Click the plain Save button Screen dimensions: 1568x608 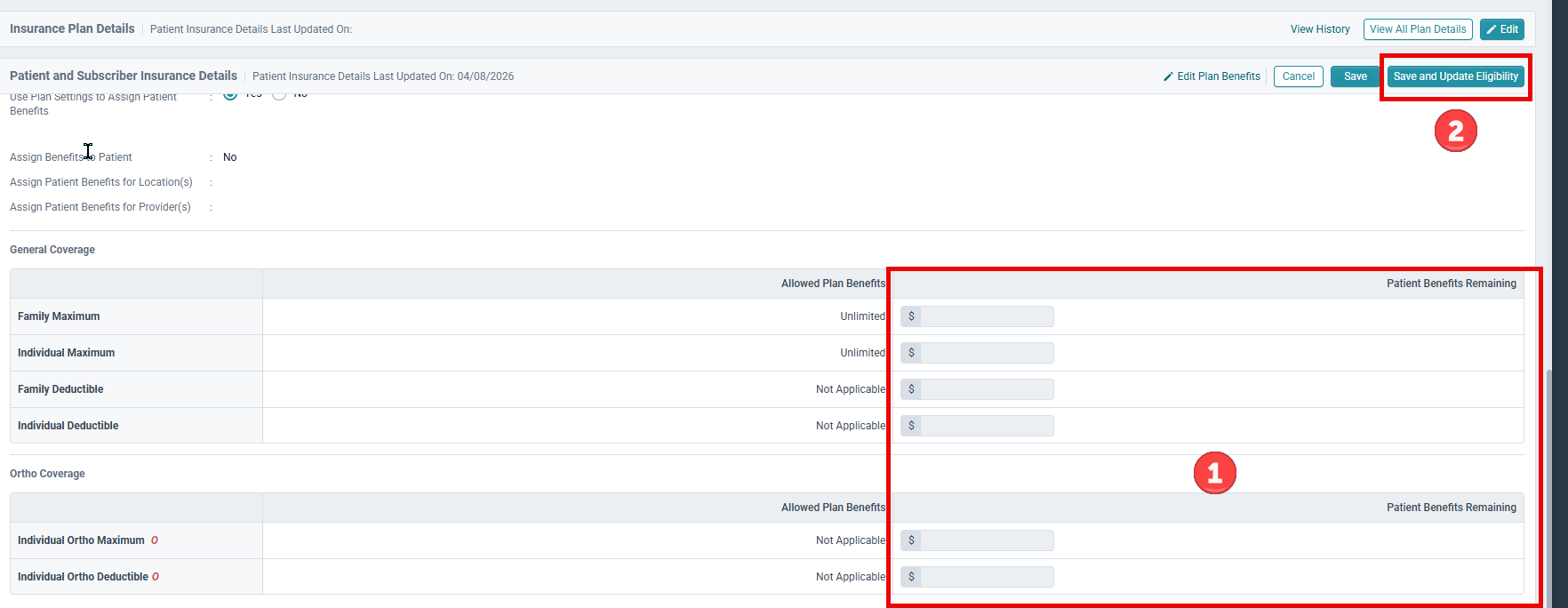(1355, 76)
